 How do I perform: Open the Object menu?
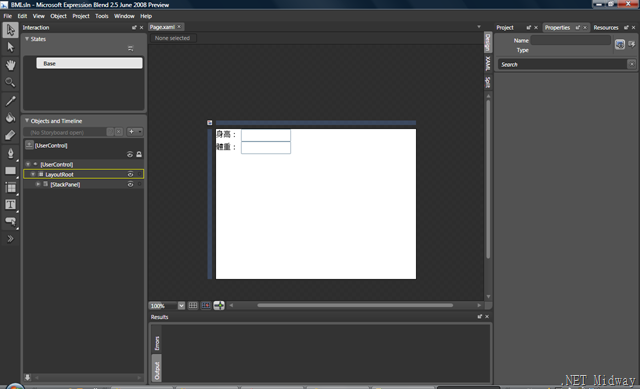click(58, 16)
